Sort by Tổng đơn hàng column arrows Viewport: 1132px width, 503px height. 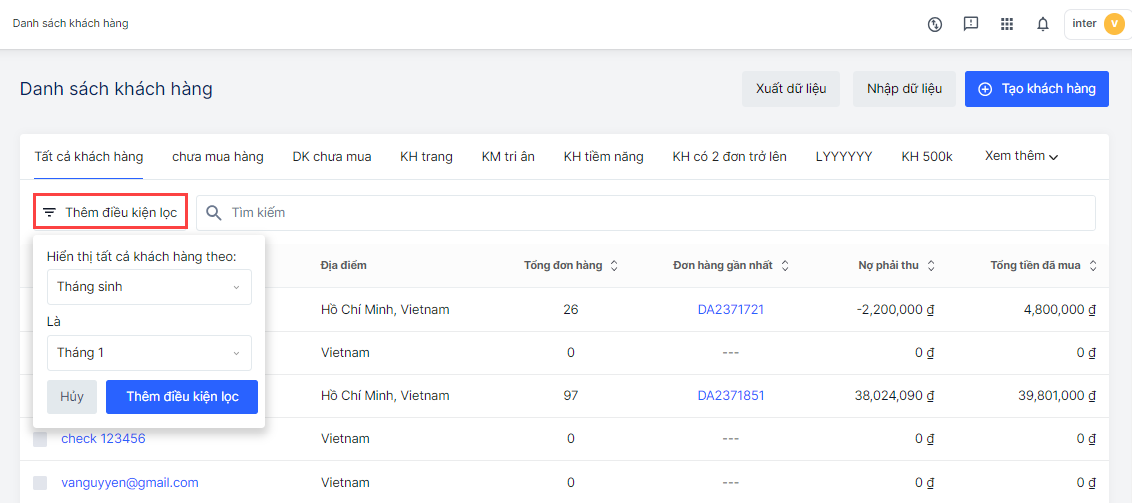click(x=614, y=266)
